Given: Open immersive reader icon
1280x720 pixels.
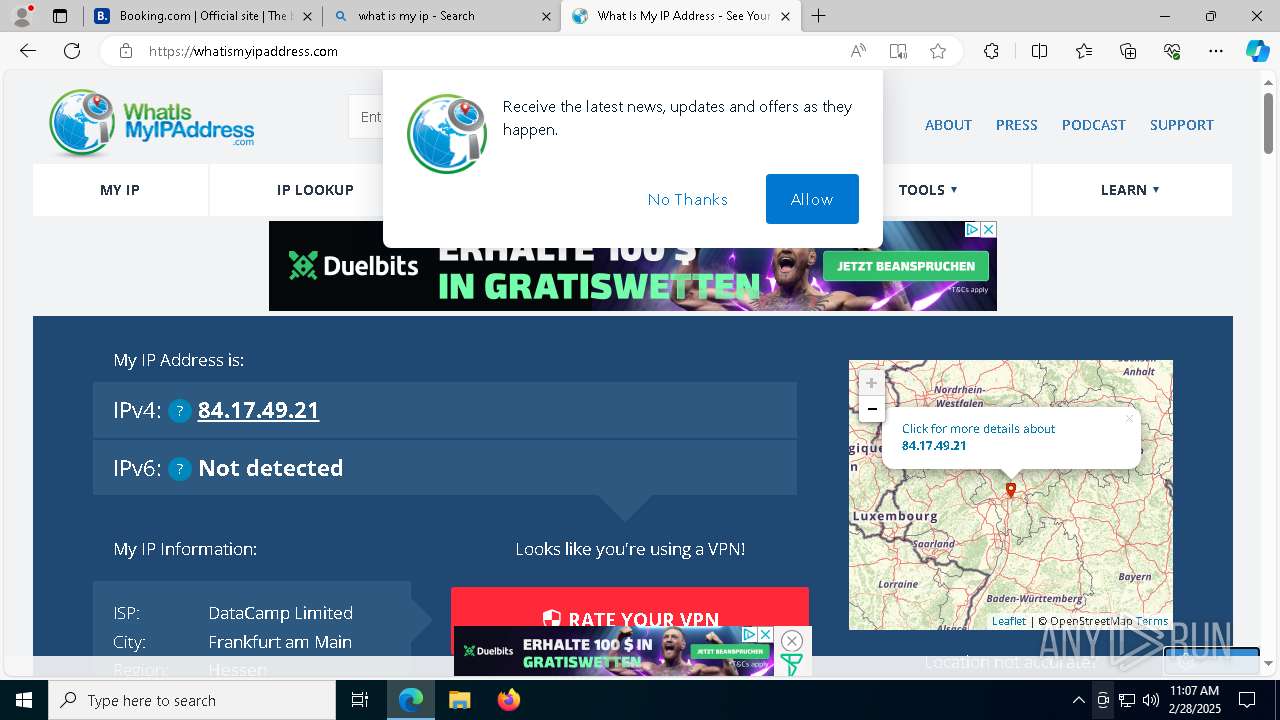Looking at the screenshot, I should pyautogui.click(x=898, y=51).
